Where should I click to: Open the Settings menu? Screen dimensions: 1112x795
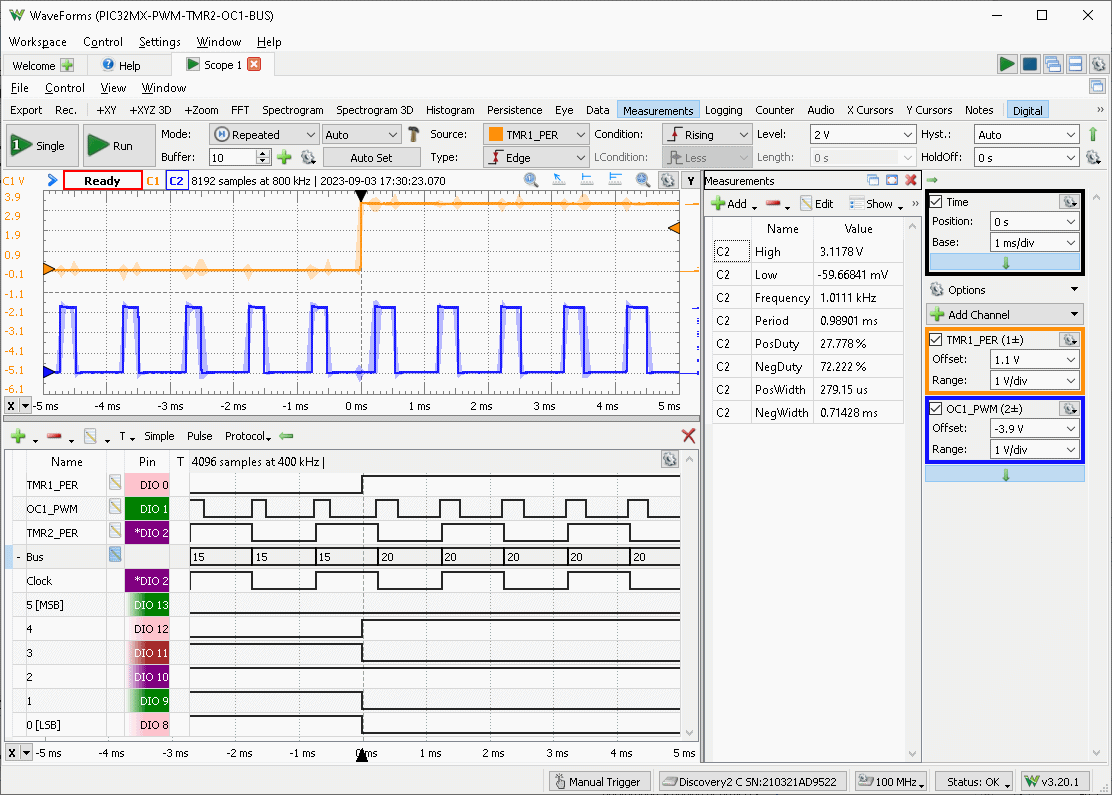pos(159,42)
